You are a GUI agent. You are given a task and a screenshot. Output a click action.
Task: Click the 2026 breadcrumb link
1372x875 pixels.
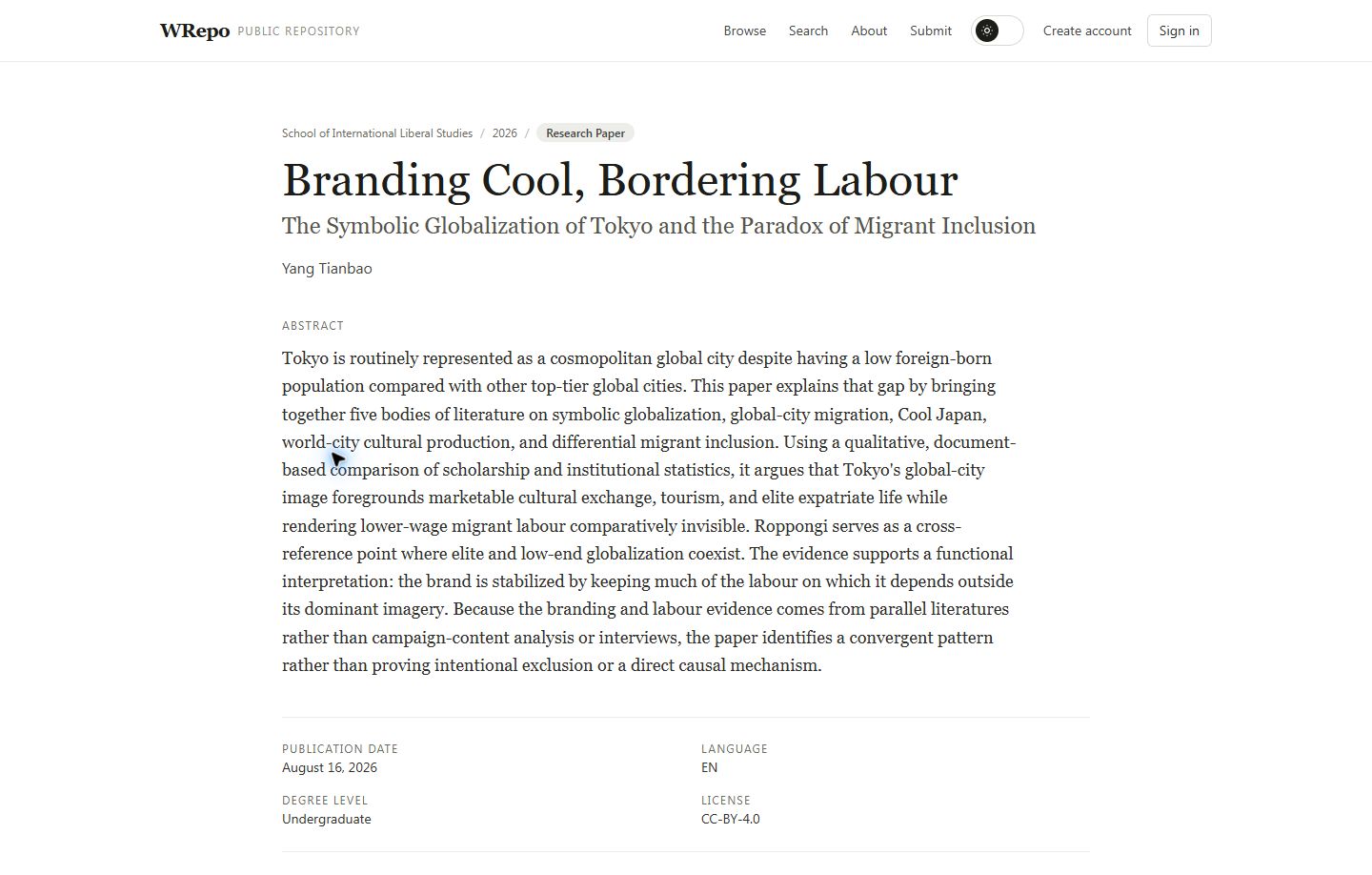point(504,133)
